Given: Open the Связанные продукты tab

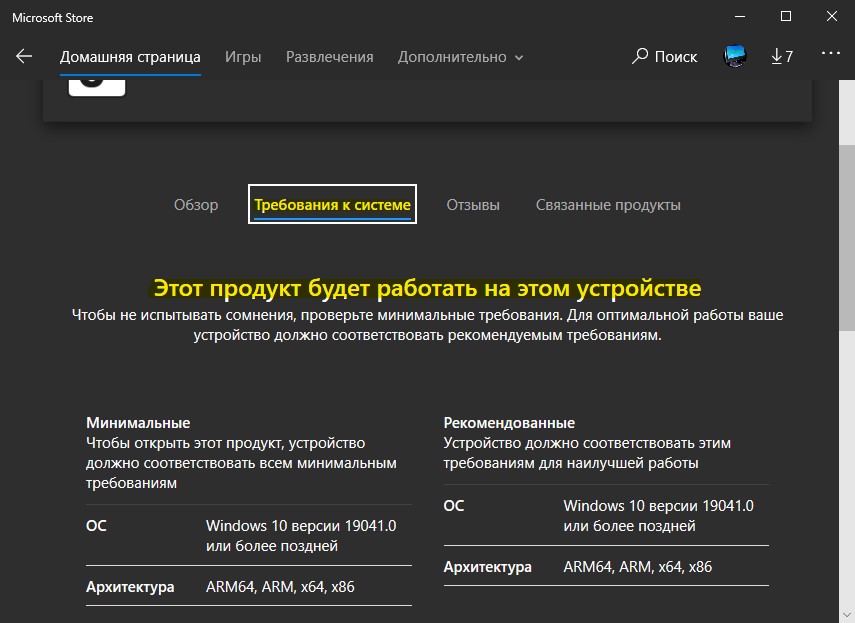Looking at the screenshot, I should coord(607,205).
